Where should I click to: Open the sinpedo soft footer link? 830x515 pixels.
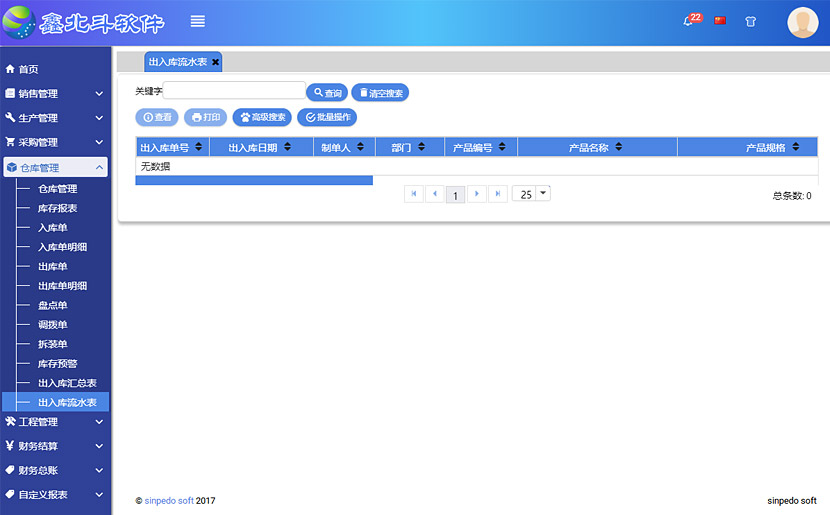tap(169, 501)
